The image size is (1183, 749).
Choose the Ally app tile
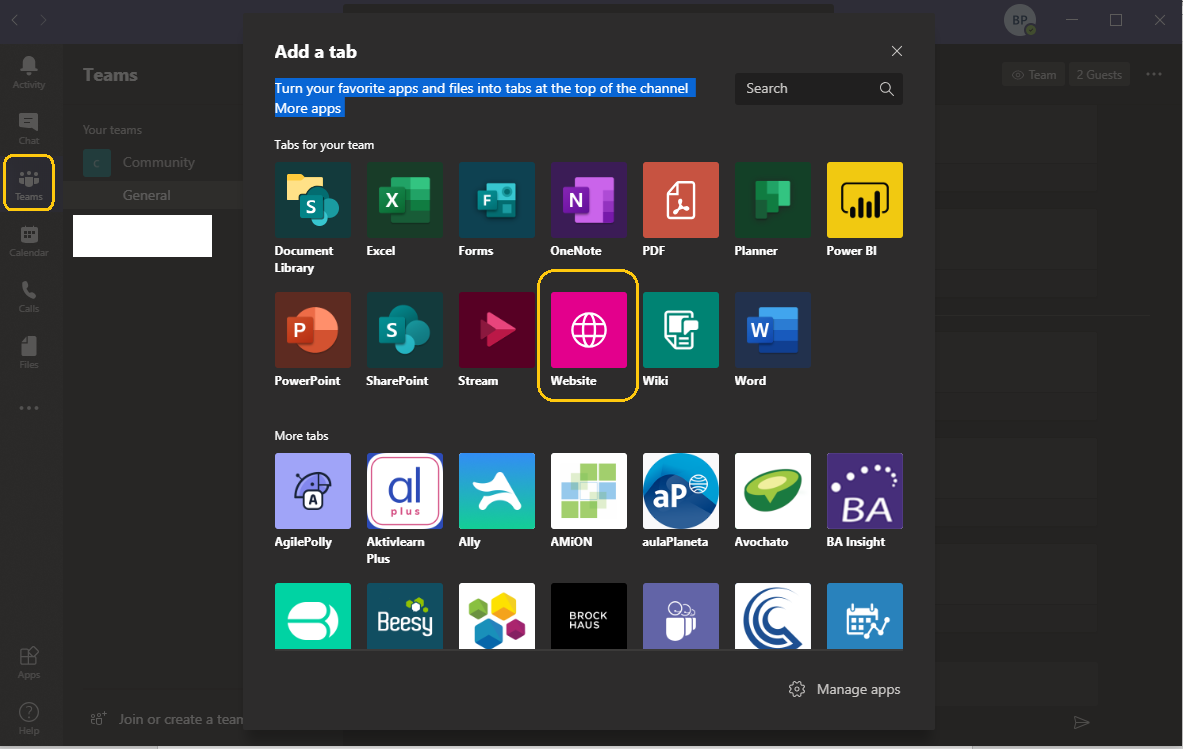[x=496, y=491]
